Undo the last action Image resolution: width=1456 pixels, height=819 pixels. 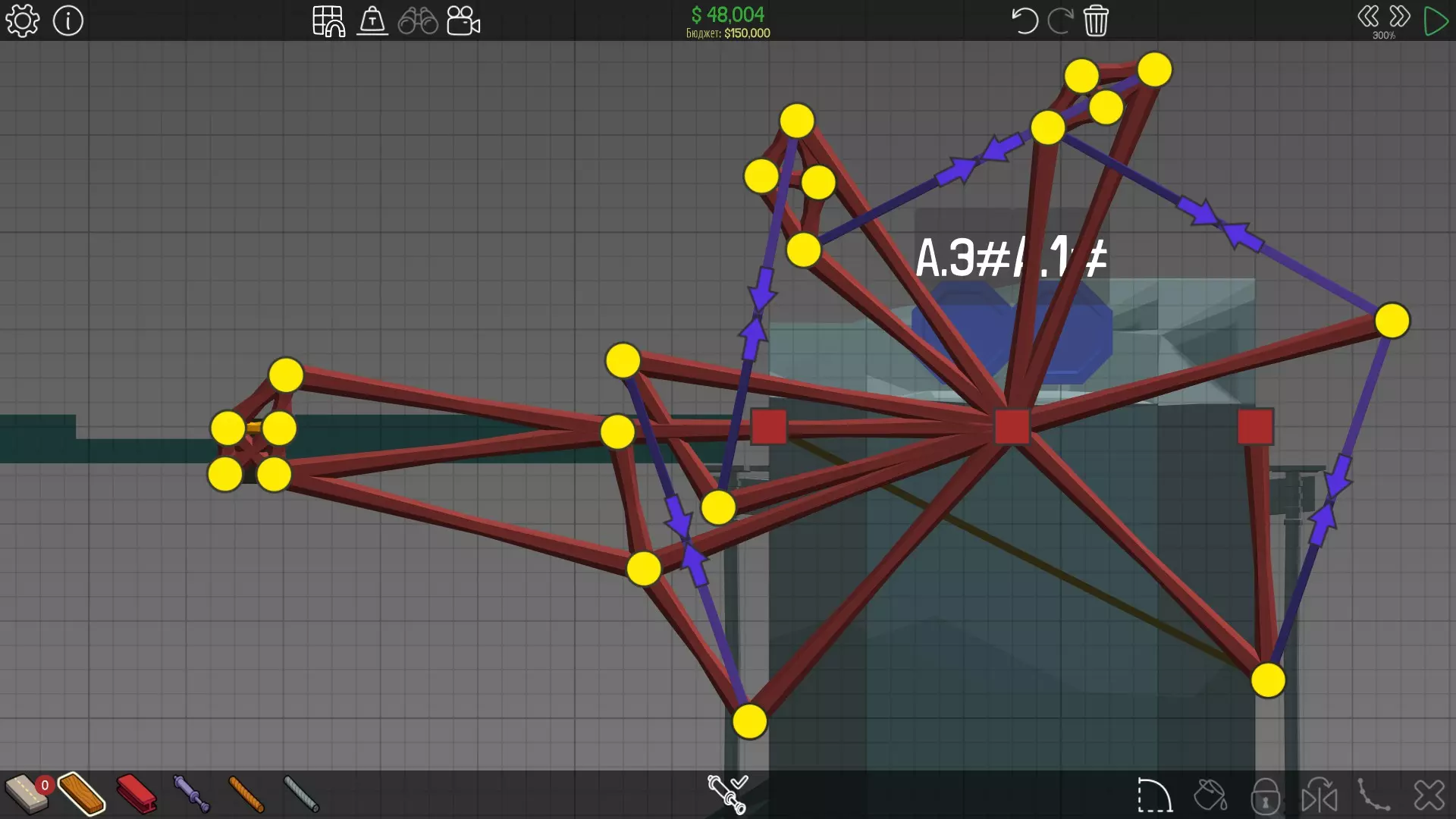pos(1024,20)
